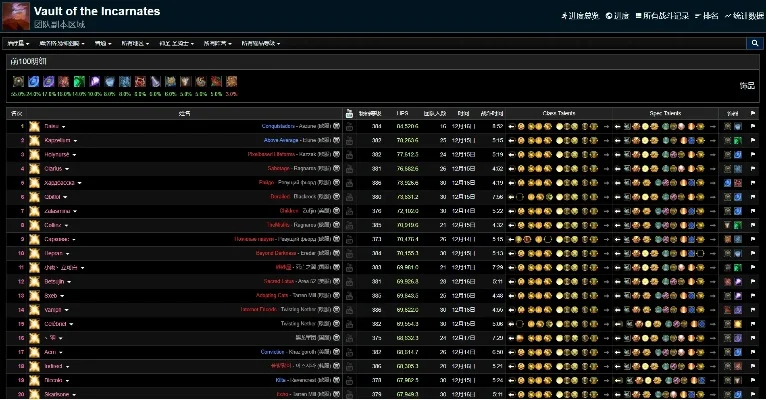Screen dimensions: 766x400
Task: Click the Vault of the Incarnates zone portrait
Action: pyautogui.click(x=16, y=16)
